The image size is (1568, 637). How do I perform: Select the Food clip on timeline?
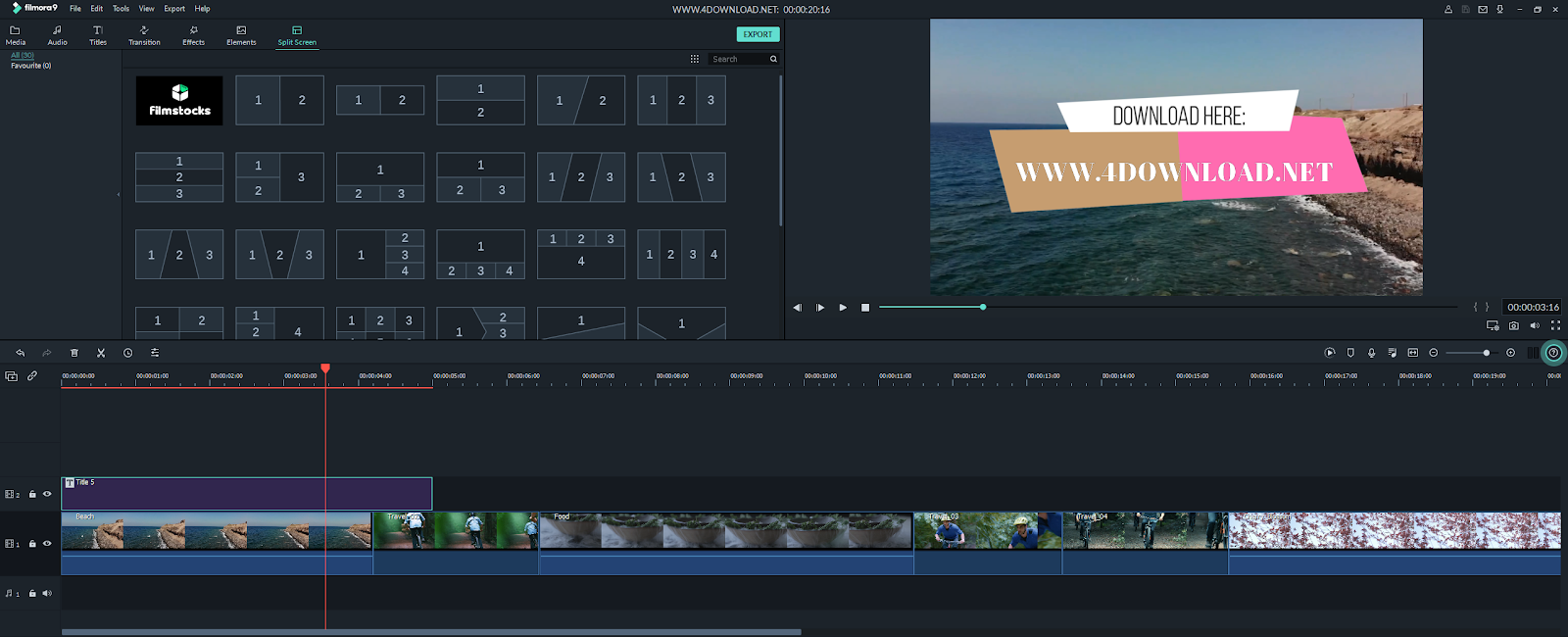726,543
